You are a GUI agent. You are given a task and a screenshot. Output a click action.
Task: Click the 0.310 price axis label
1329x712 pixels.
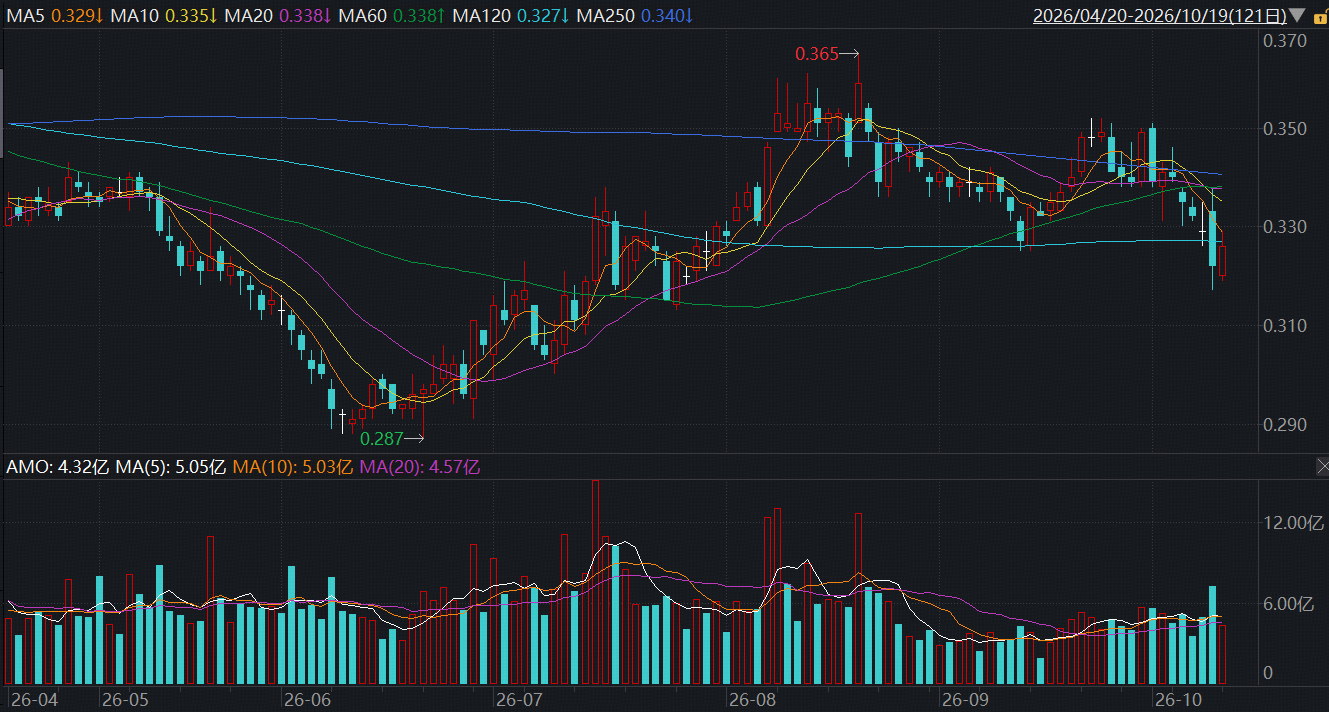tap(1285, 326)
